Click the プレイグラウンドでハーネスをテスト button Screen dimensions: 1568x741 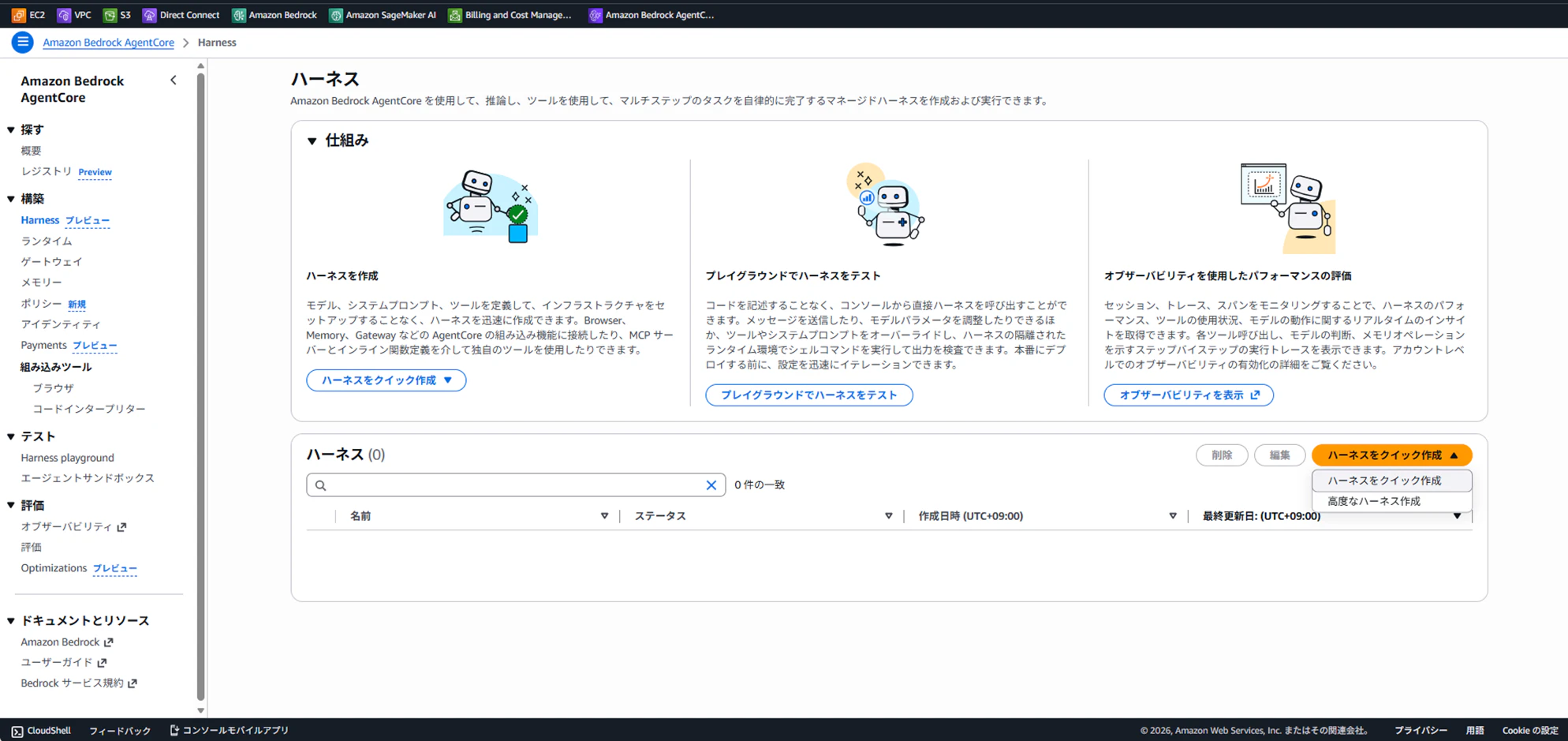(809, 395)
